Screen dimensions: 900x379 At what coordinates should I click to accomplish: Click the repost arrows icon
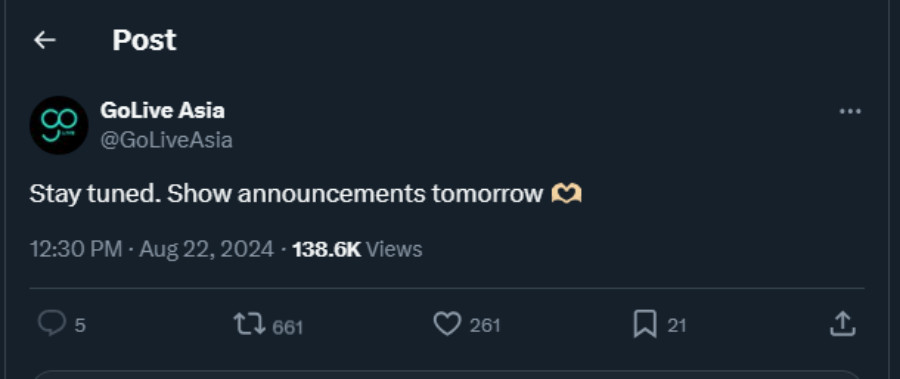250,324
